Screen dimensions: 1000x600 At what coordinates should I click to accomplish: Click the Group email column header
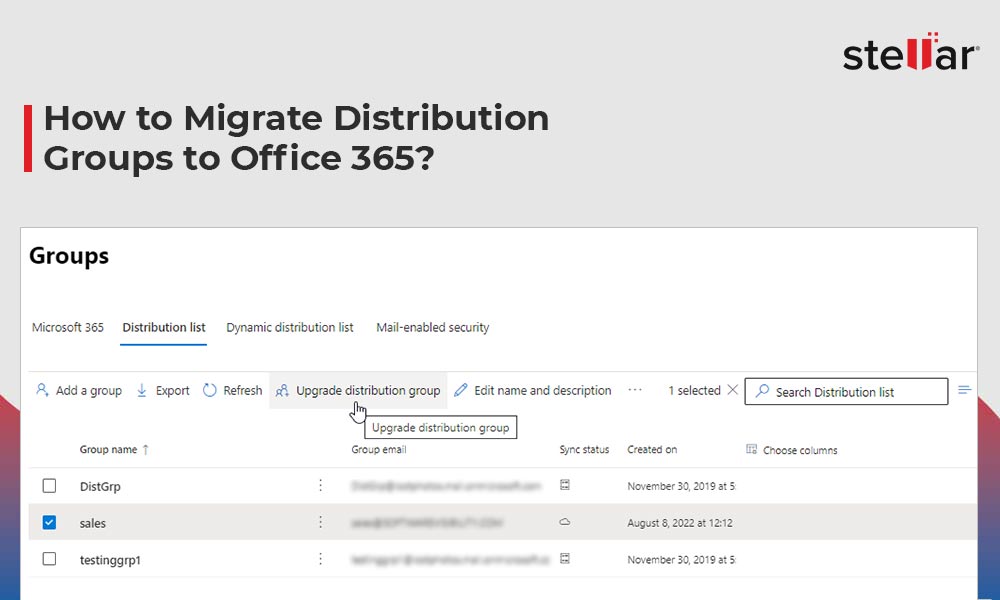tap(379, 450)
